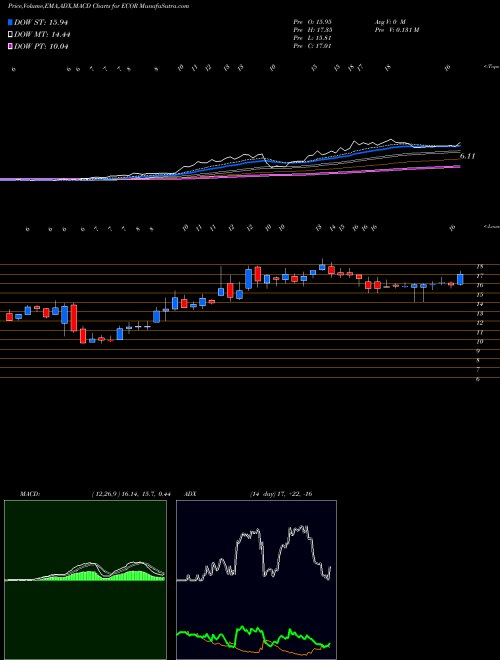Click the white DOW MT legend swatch
The width and height of the screenshot is (500, 660).
coord(10,35)
